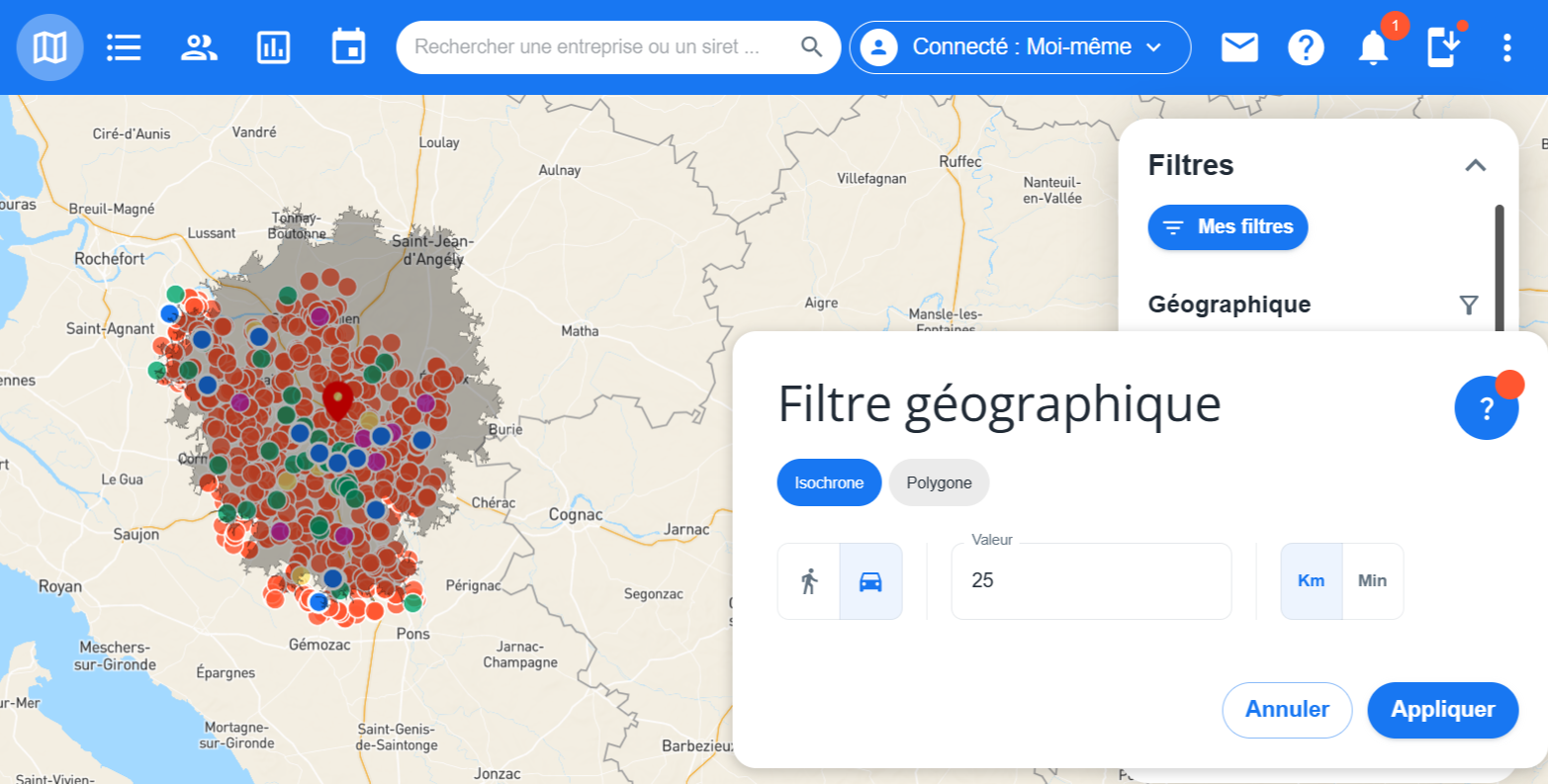Open the statistics bar chart icon
1548x784 pixels.
273,46
